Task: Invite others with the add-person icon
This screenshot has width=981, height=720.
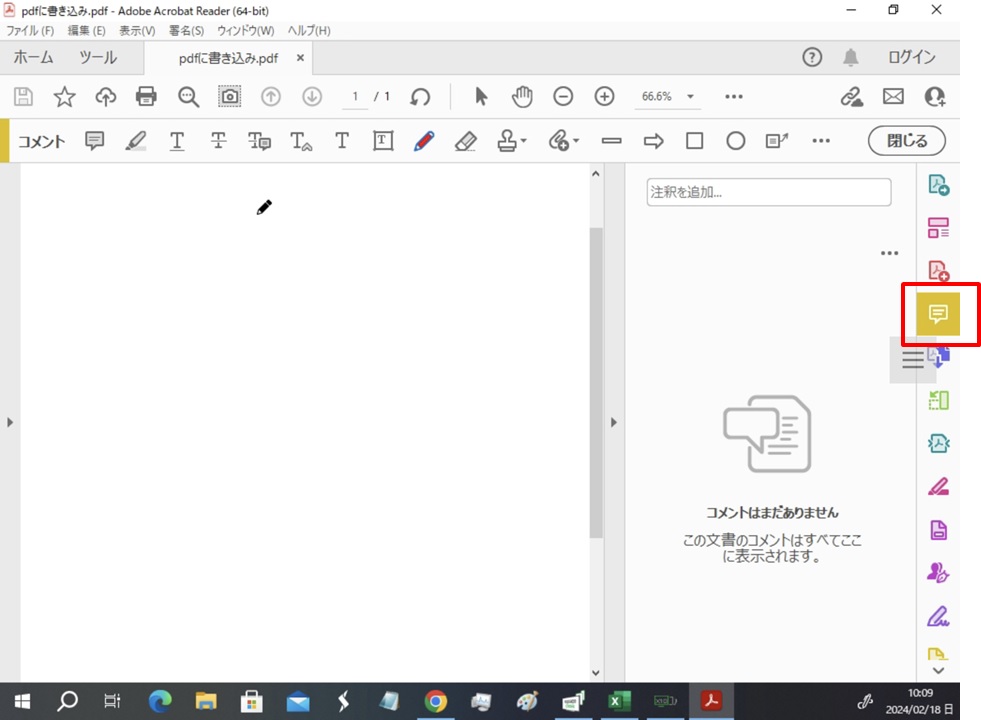Action: 935,96
